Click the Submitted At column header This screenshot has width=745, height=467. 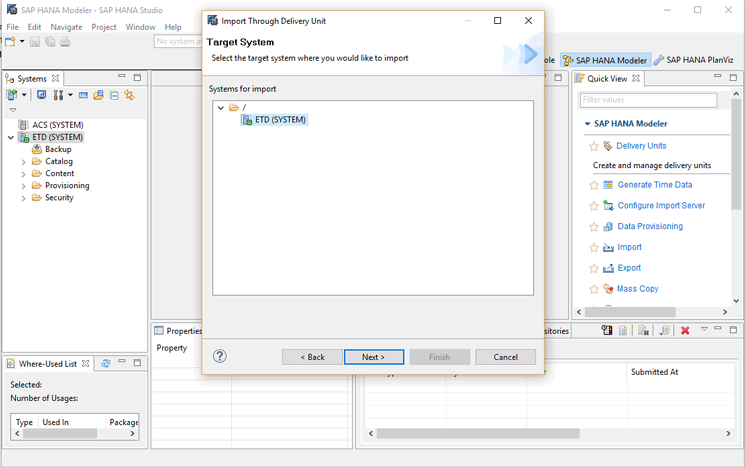point(654,372)
